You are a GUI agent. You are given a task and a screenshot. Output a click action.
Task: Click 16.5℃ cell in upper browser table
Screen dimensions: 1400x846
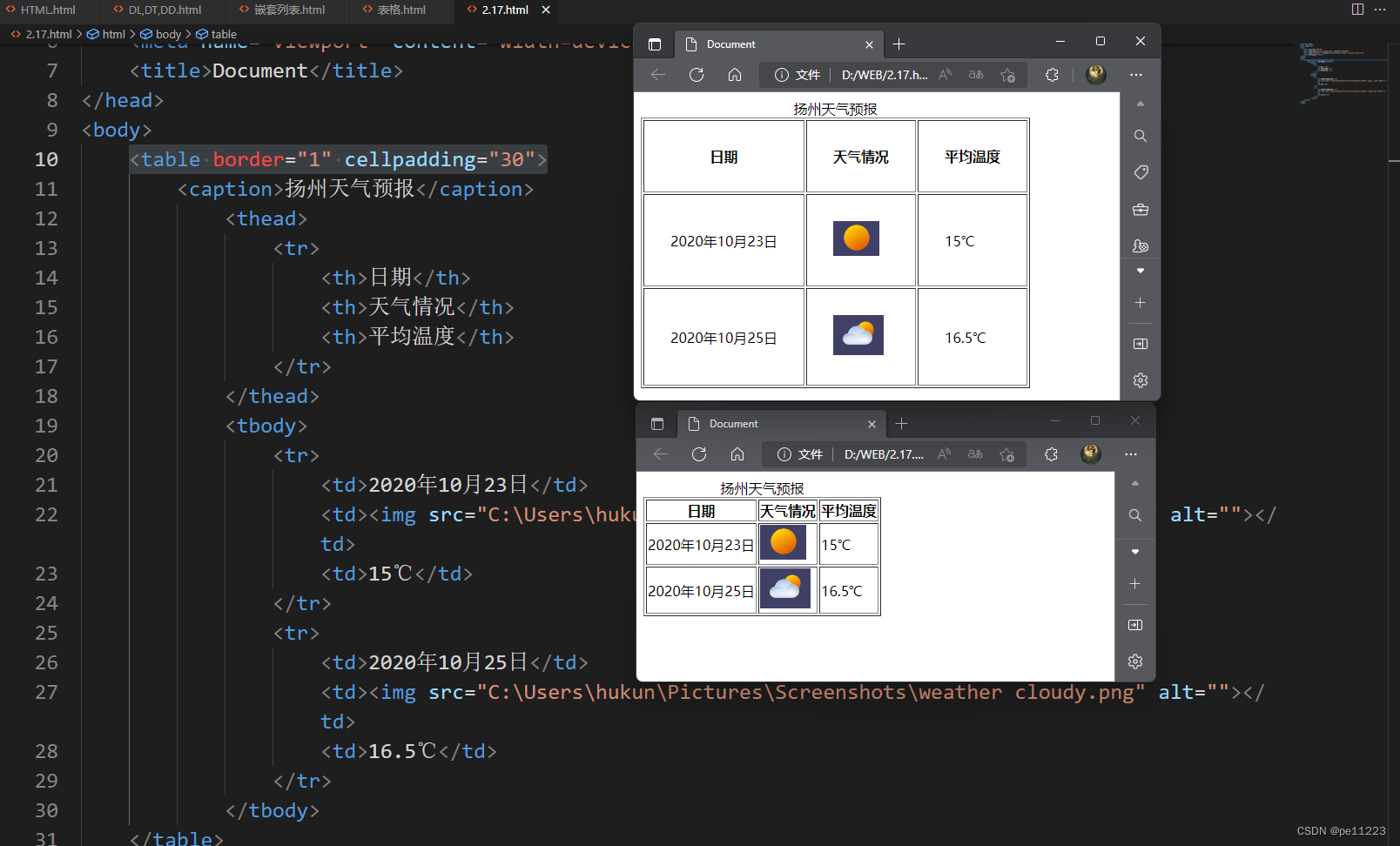[x=973, y=338]
